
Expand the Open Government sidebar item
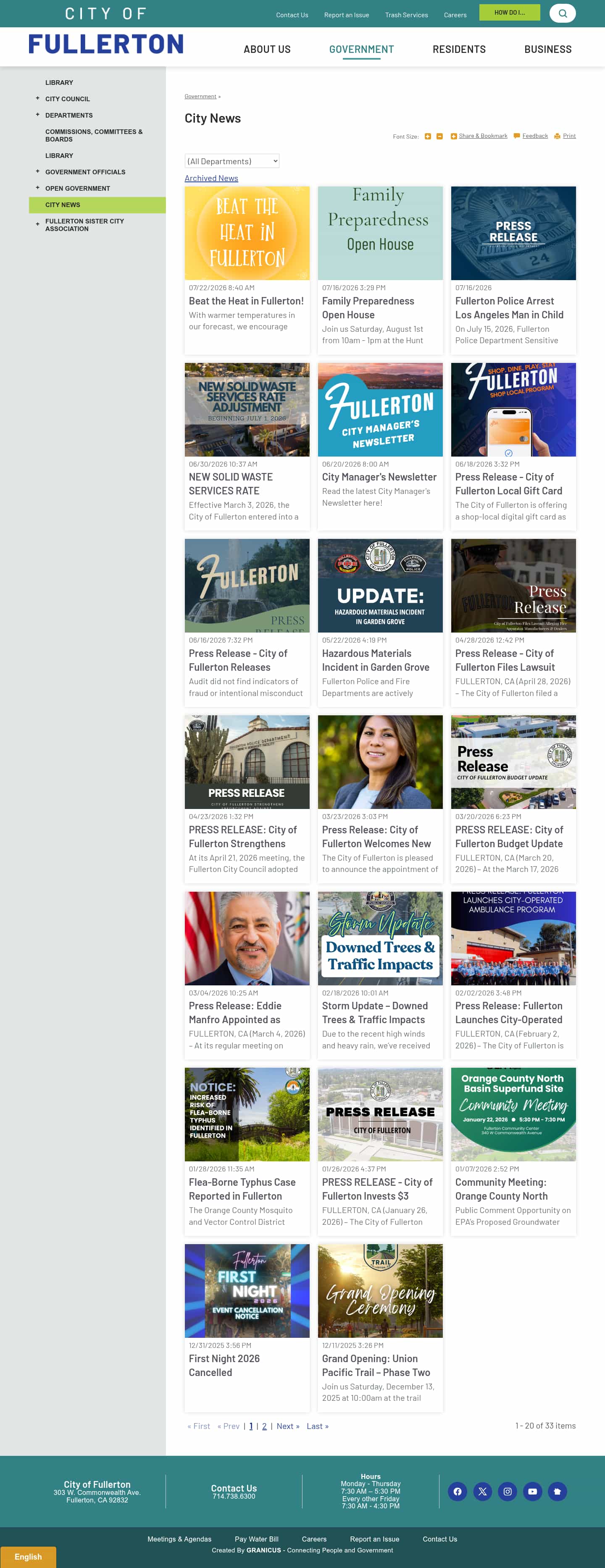point(38,188)
